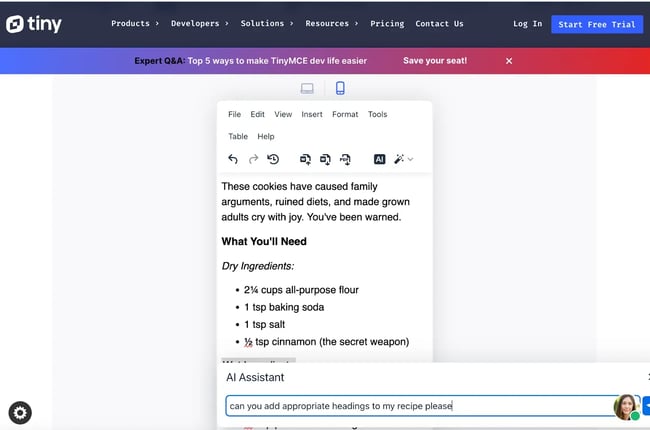Image resolution: width=650 pixels, height=430 pixels.
Task: Click the AI Assistant dialog title
Action: (x=255, y=377)
